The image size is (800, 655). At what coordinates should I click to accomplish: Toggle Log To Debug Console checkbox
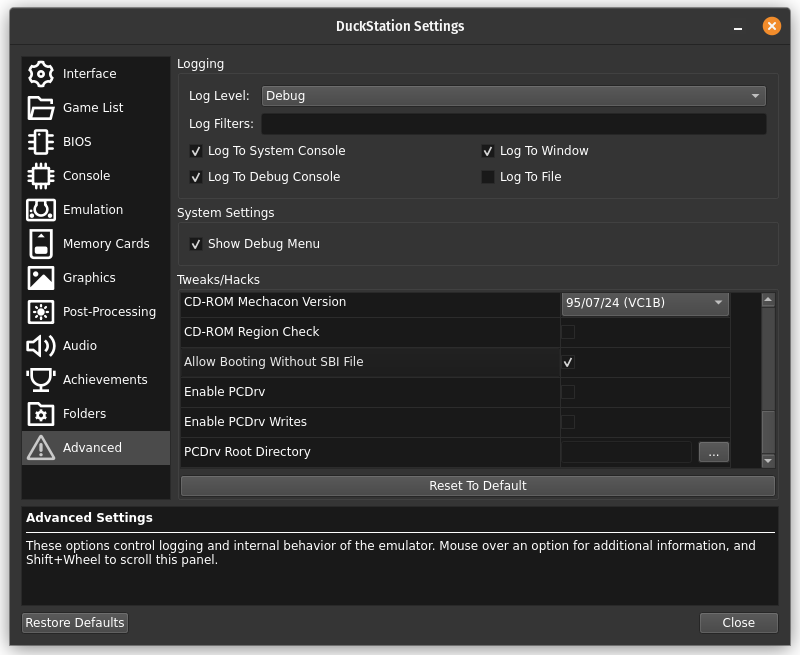(196, 177)
